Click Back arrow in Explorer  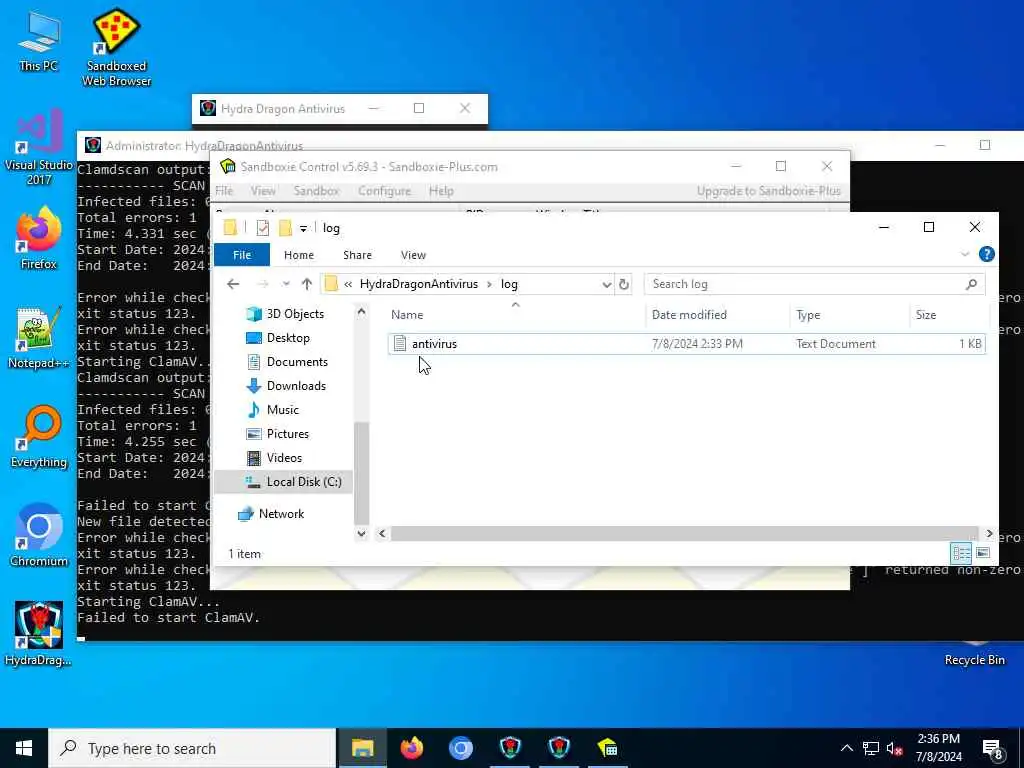pos(233,284)
